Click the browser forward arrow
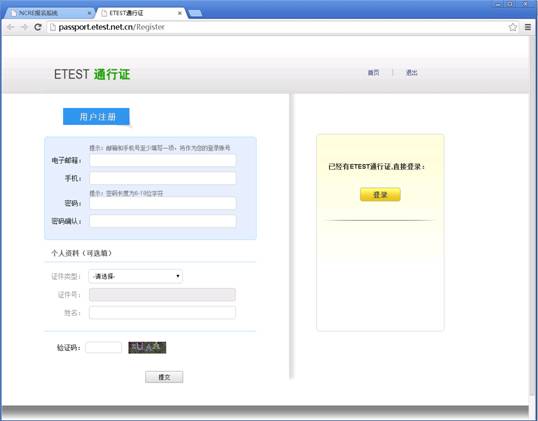Viewport: 538px width, 421px height. (x=24, y=27)
